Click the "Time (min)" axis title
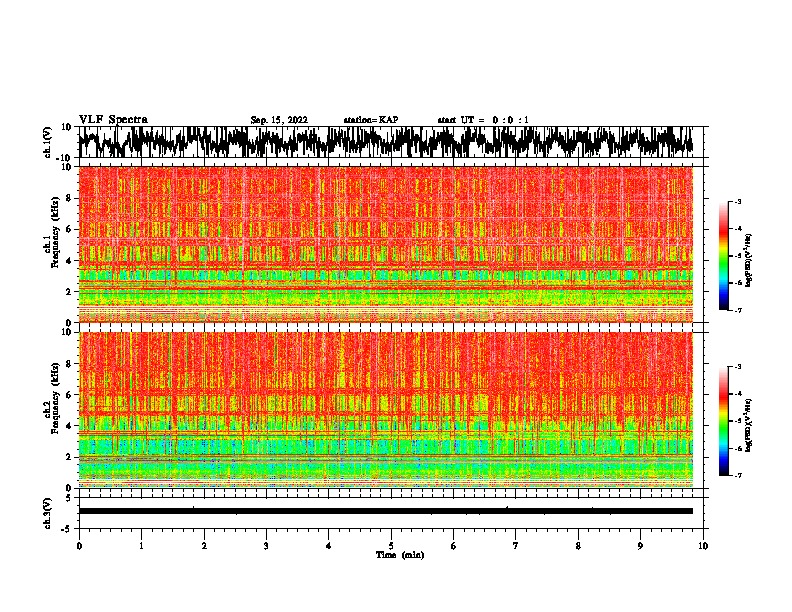Image resolution: width=792 pixels, height=612 pixels. 400,555
